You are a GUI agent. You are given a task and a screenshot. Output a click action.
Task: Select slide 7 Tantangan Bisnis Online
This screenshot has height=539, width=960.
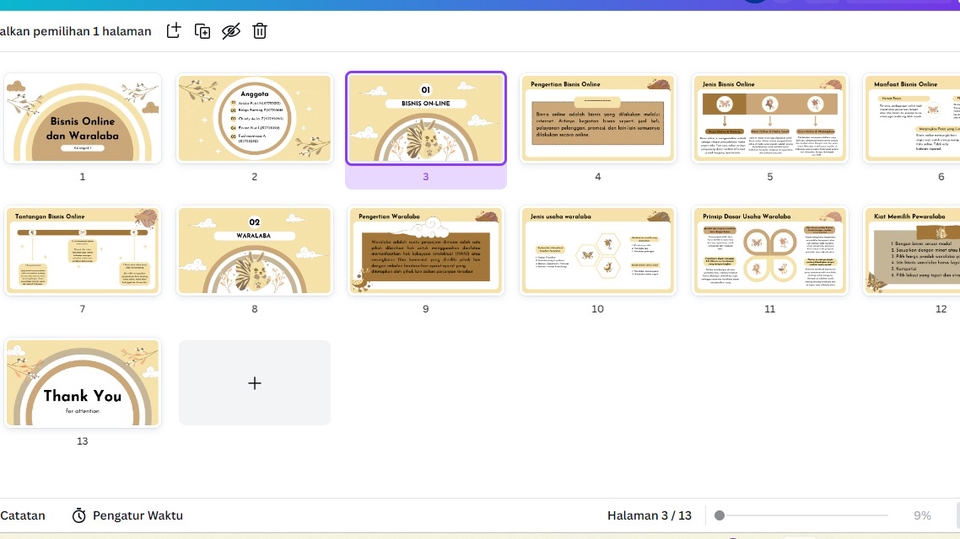(x=83, y=251)
